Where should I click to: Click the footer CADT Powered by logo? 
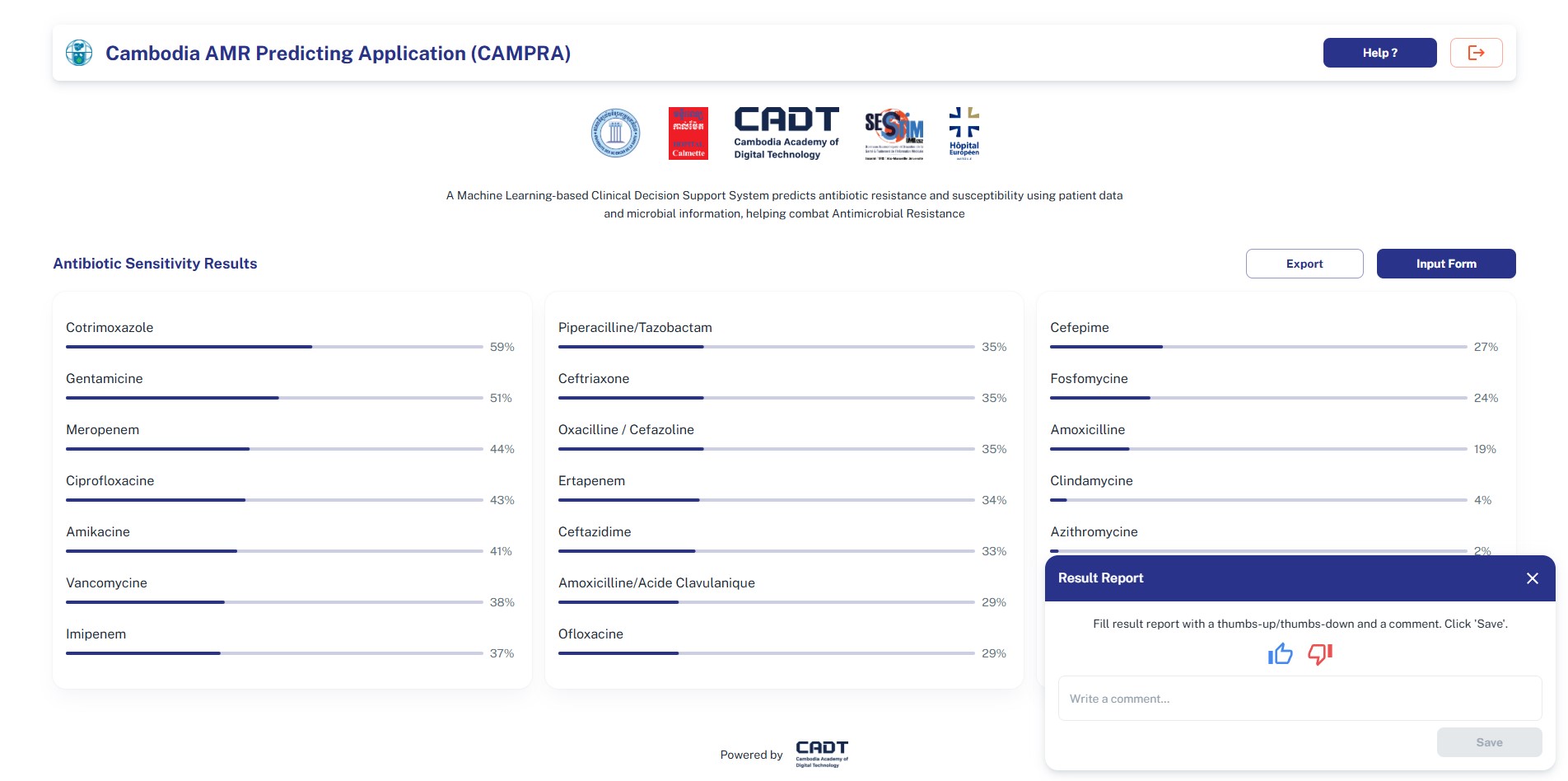821,753
